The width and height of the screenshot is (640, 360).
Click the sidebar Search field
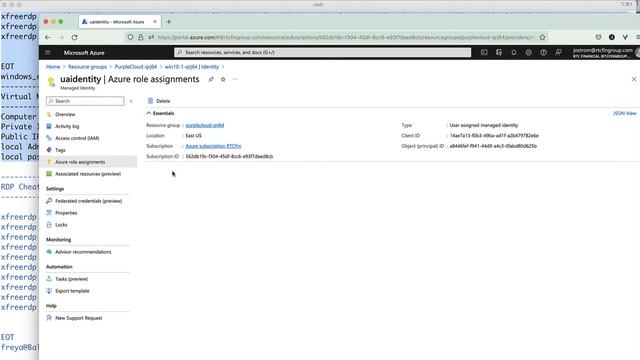85,101
